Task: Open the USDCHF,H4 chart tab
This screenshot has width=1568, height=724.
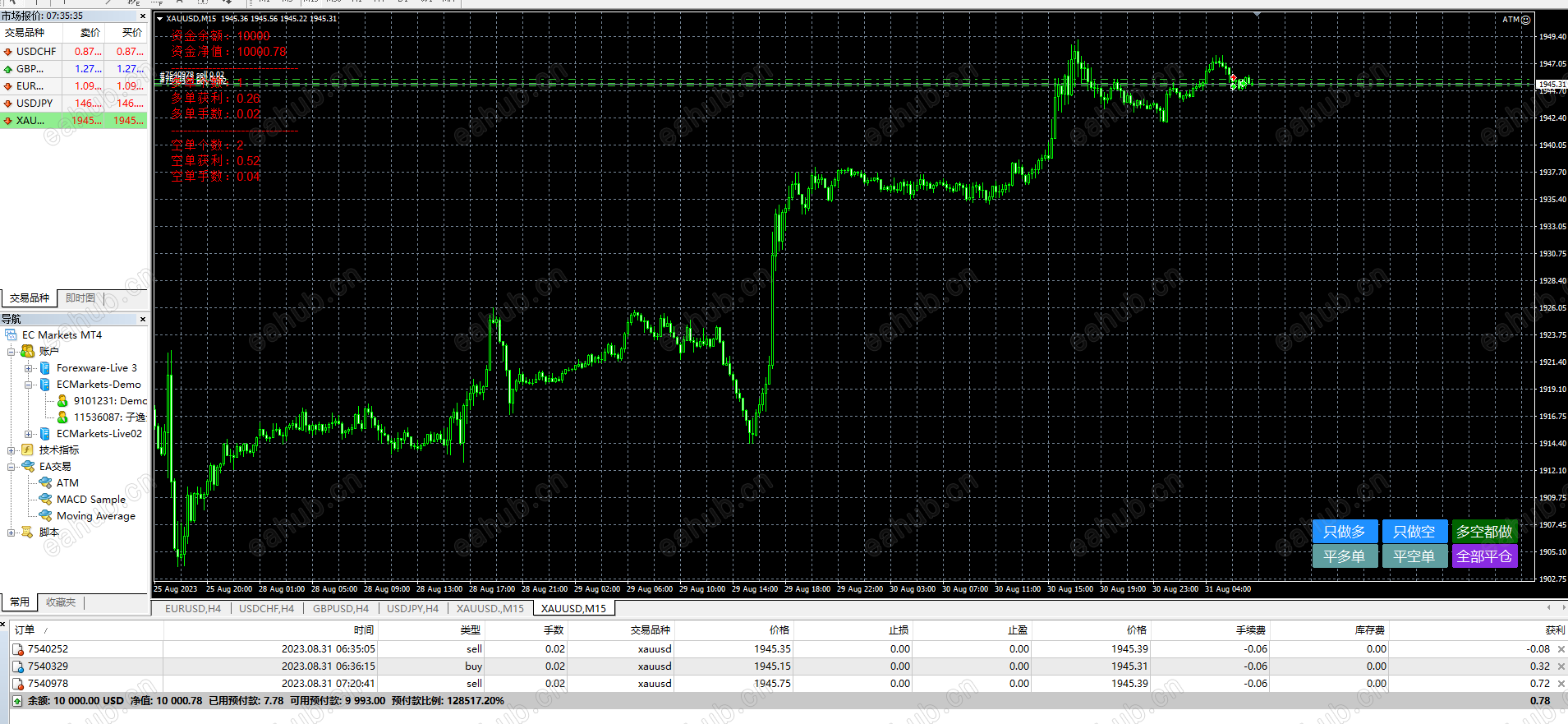Action: 266,609
